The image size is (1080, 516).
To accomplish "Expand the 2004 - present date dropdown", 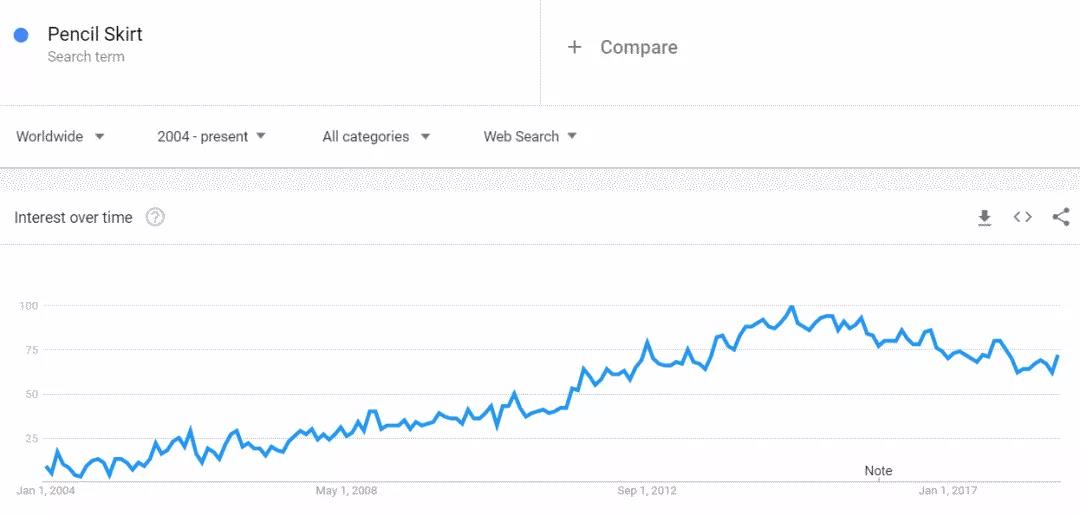I will [x=211, y=137].
